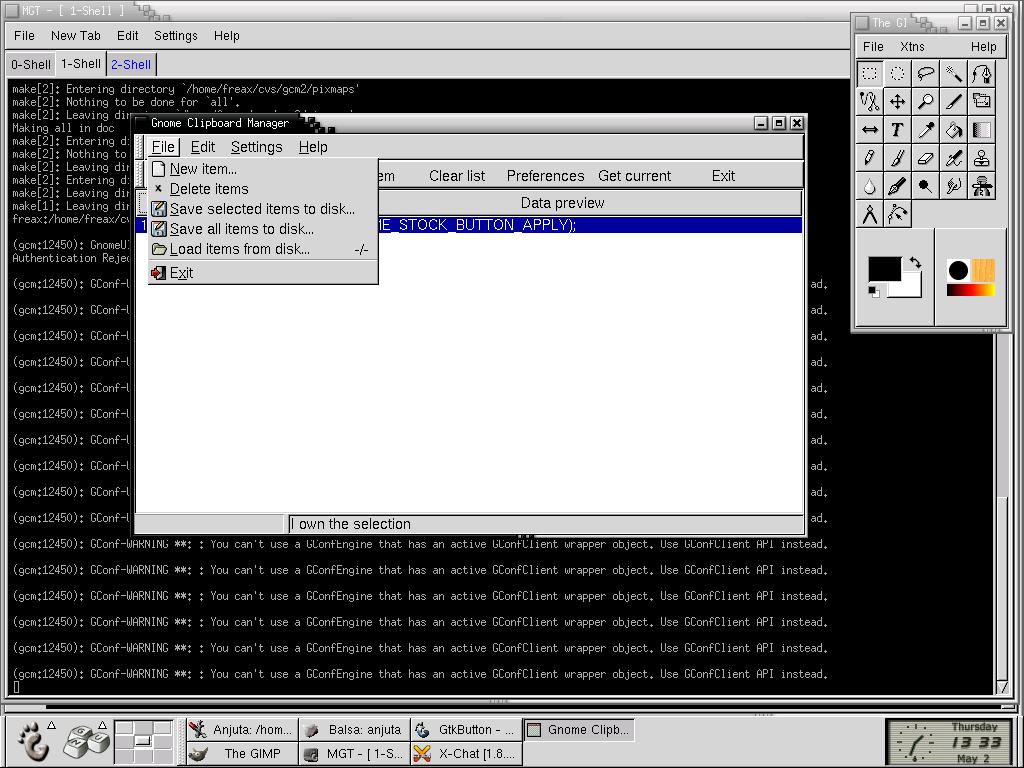Image resolution: width=1024 pixels, height=768 pixels.
Task: Switch to the 2-Shell tab in MGT
Action: click(x=131, y=65)
